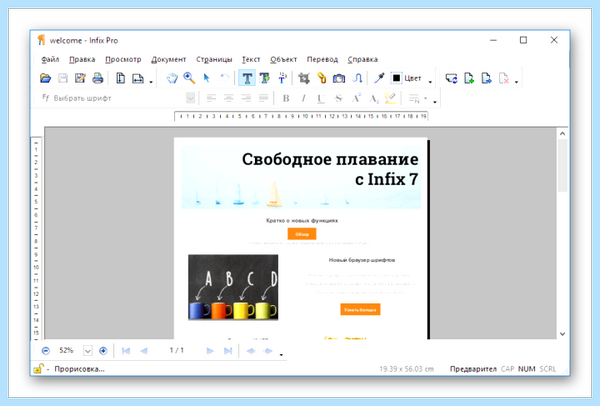
Task: Click the rotate/undo arrow icon
Action: [x=224, y=78]
